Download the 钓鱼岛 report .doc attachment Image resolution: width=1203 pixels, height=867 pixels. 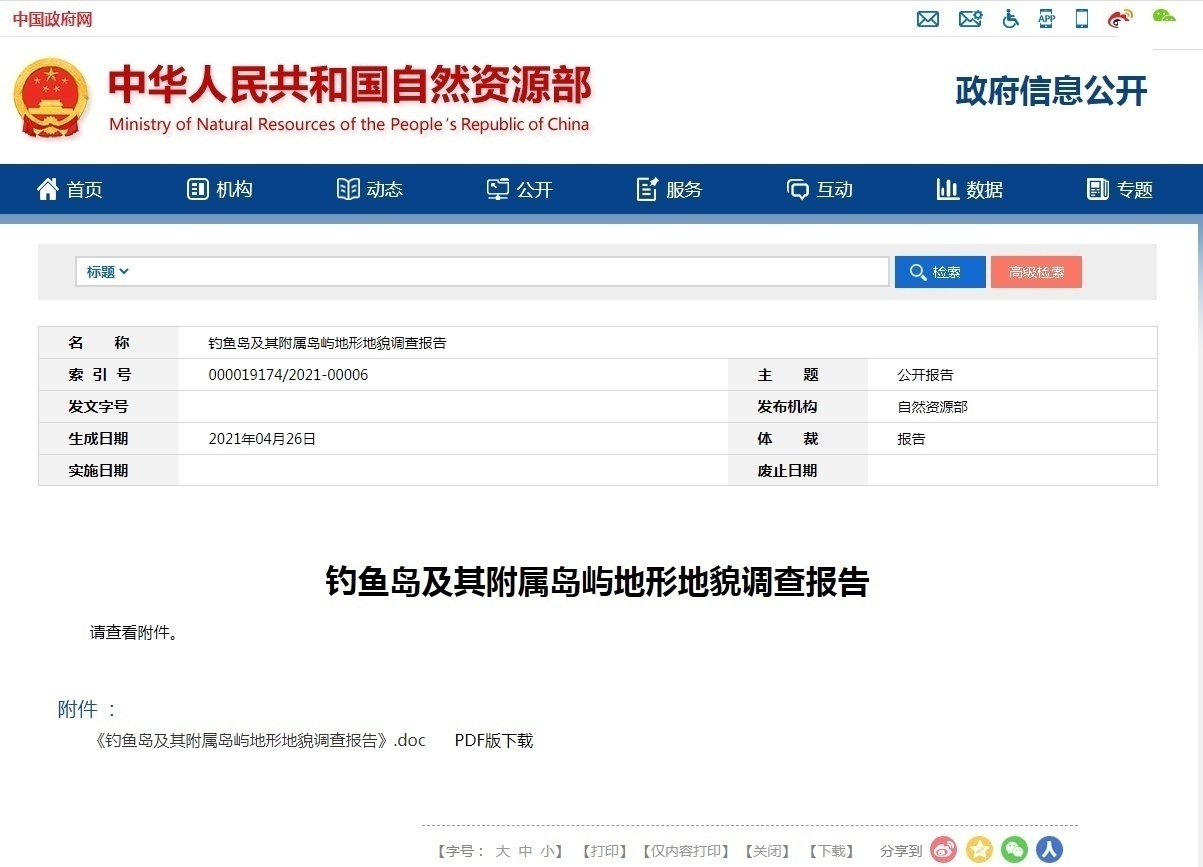point(259,741)
